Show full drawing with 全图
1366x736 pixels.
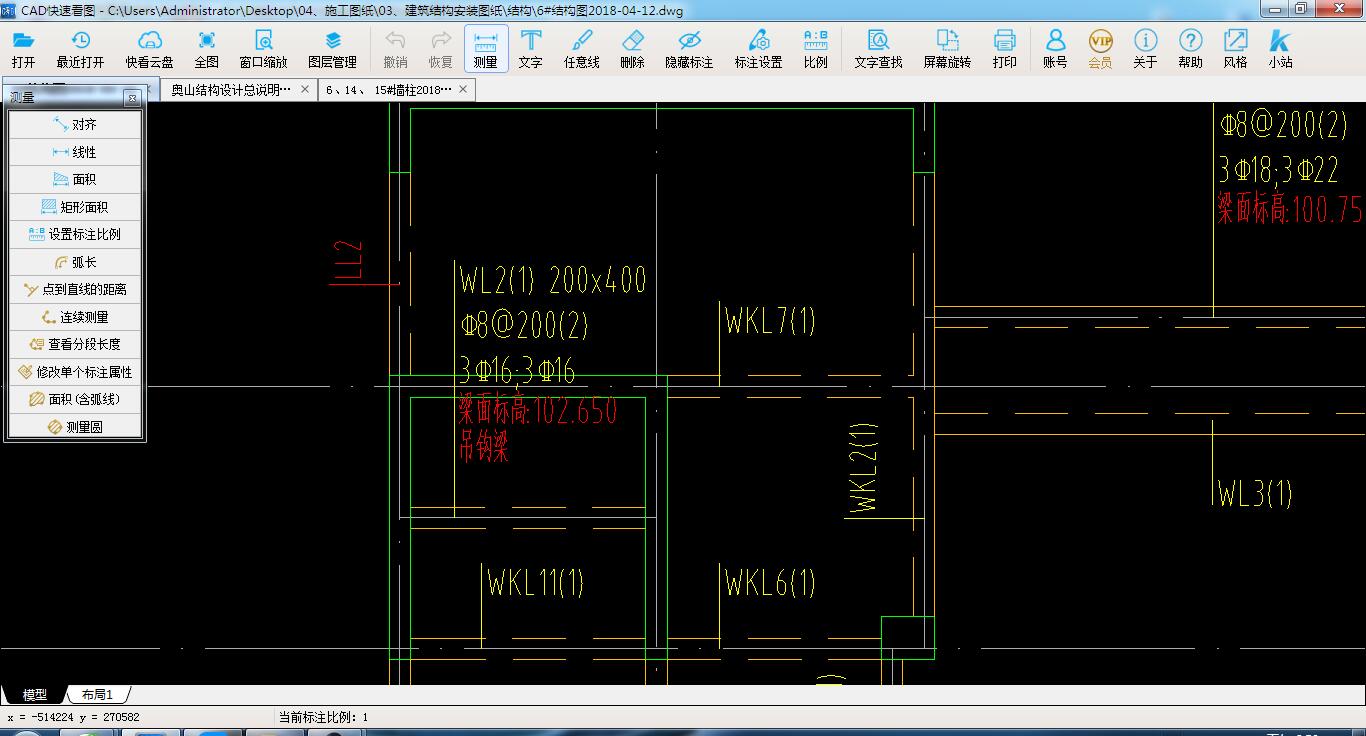click(207, 49)
